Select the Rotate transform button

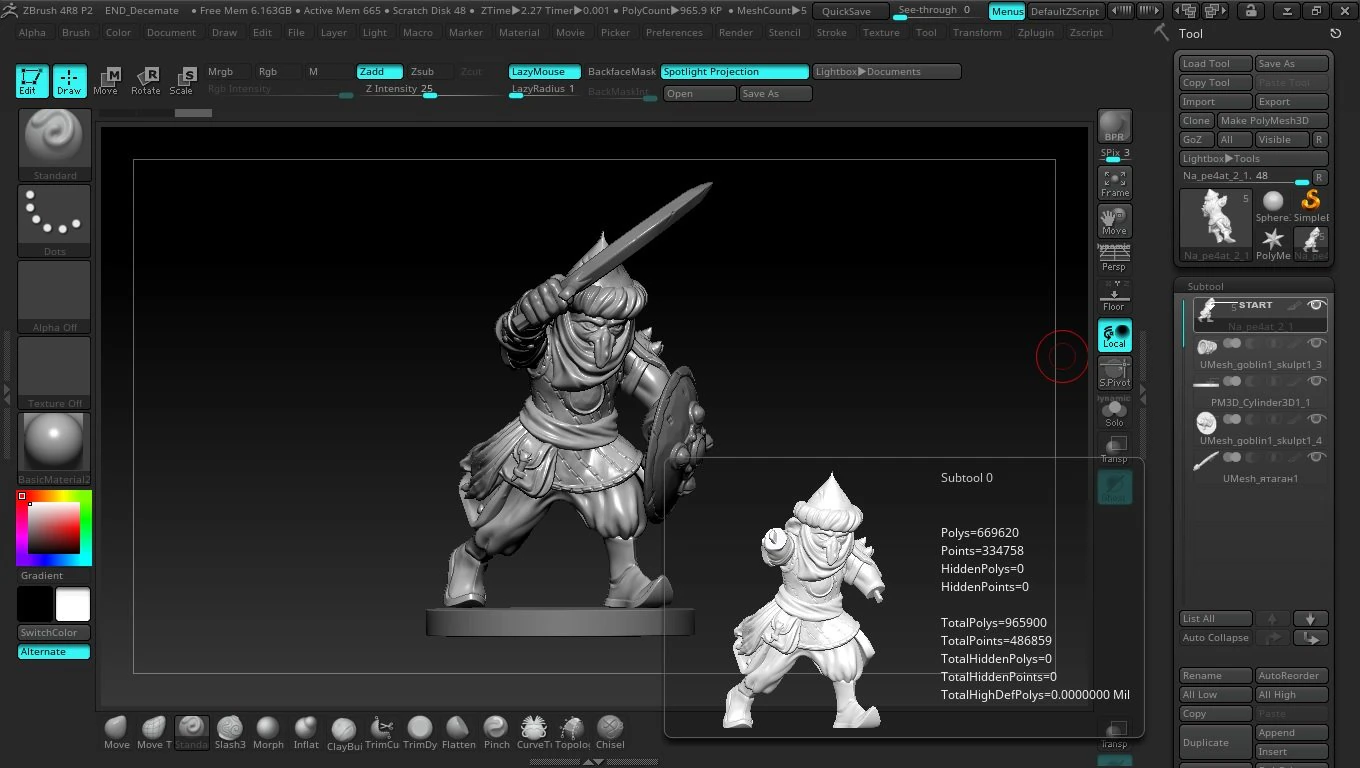tap(145, 81)
